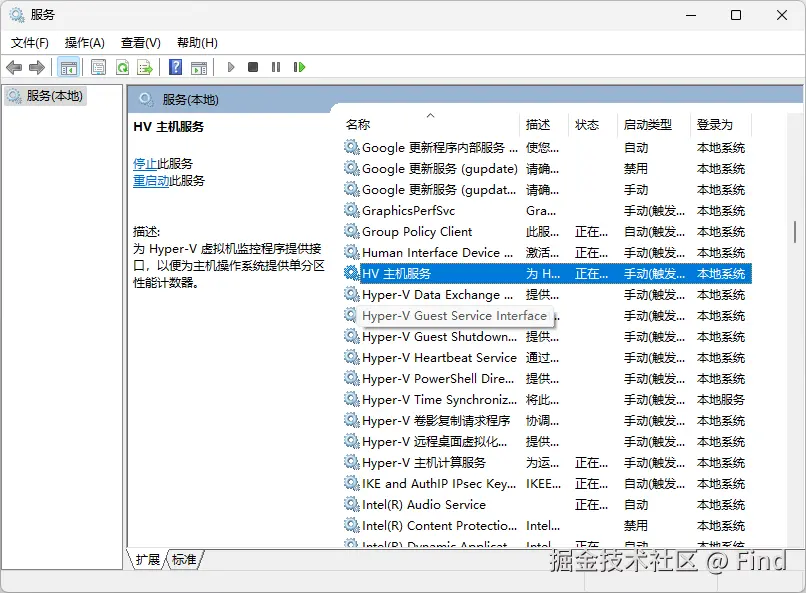Click the 停止 link for this service

click(x=145, y=164)
